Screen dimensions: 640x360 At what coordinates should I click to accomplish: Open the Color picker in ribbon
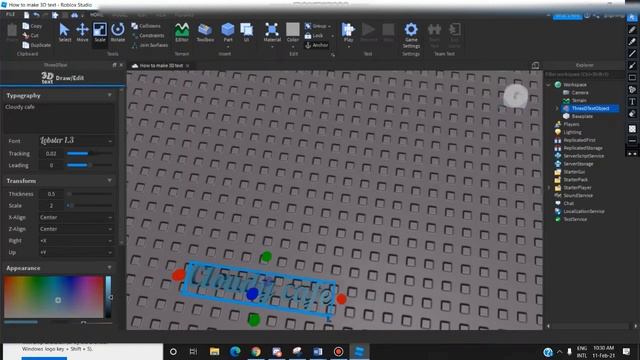click(x=293, y=32)
